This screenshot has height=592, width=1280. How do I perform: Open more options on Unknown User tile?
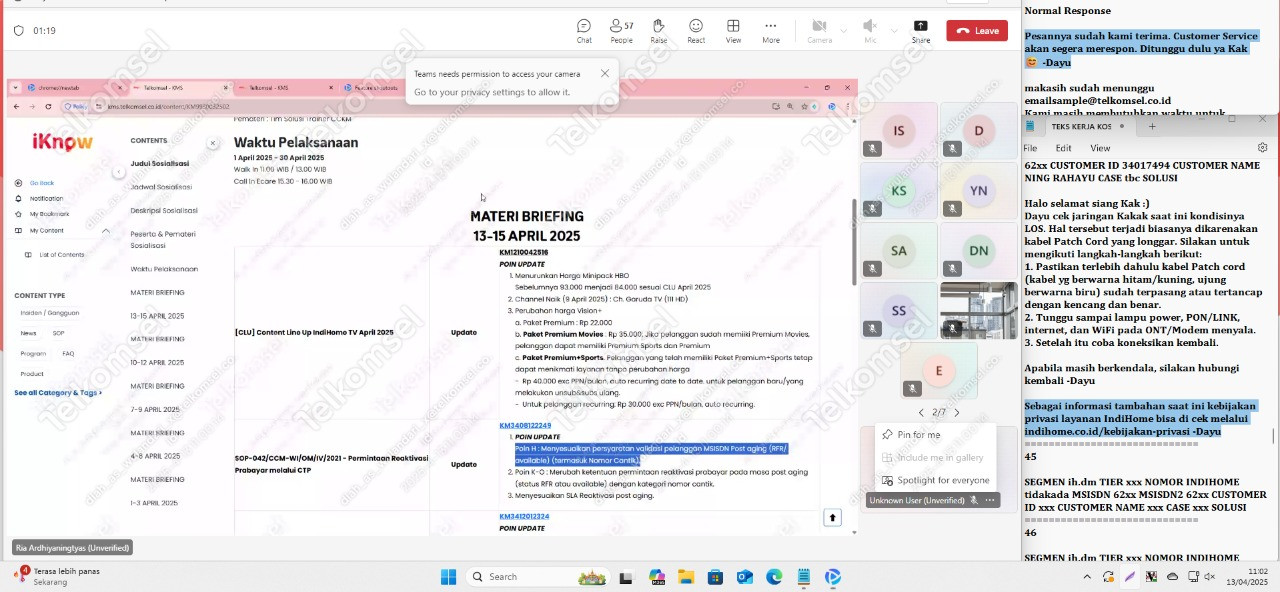[990, 500]
